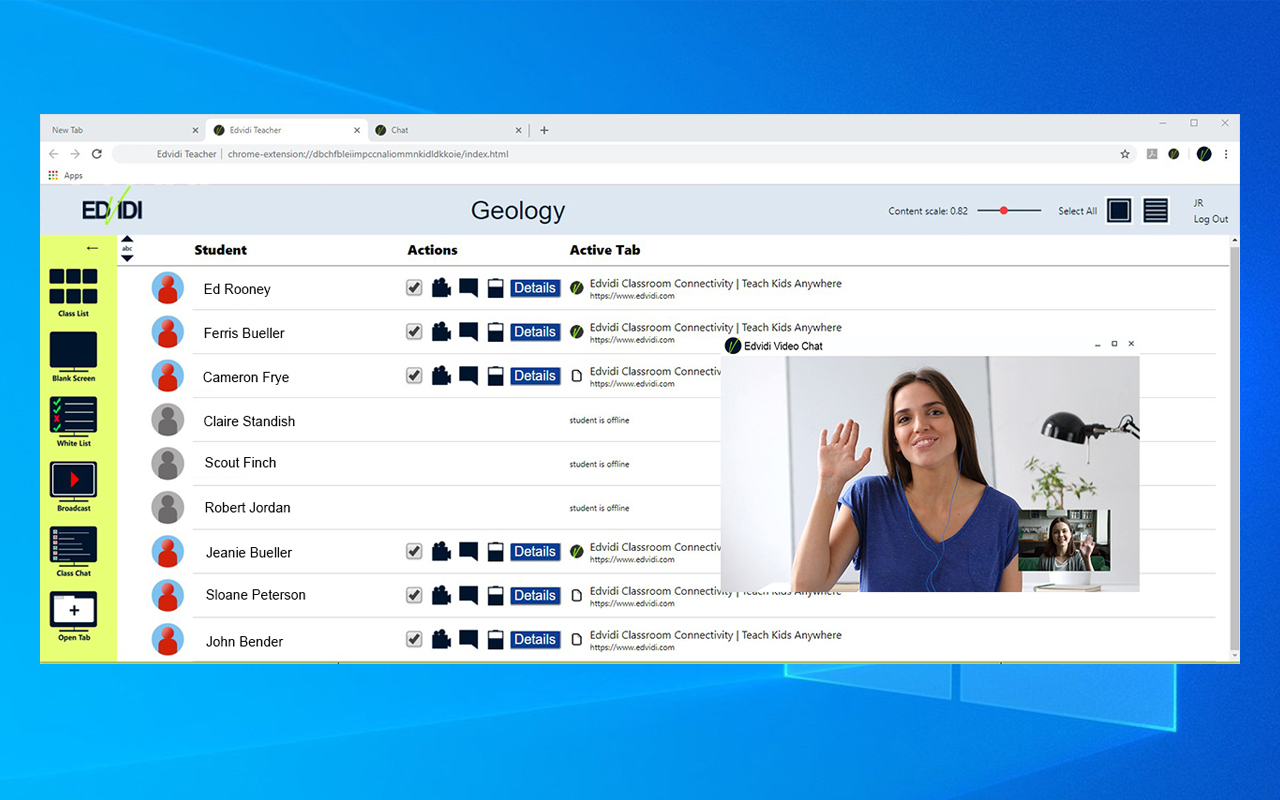Toggle Cameron Frye's selection checkbox
The width and height of the screenshot is (1280, 800).
pos(414,376)
